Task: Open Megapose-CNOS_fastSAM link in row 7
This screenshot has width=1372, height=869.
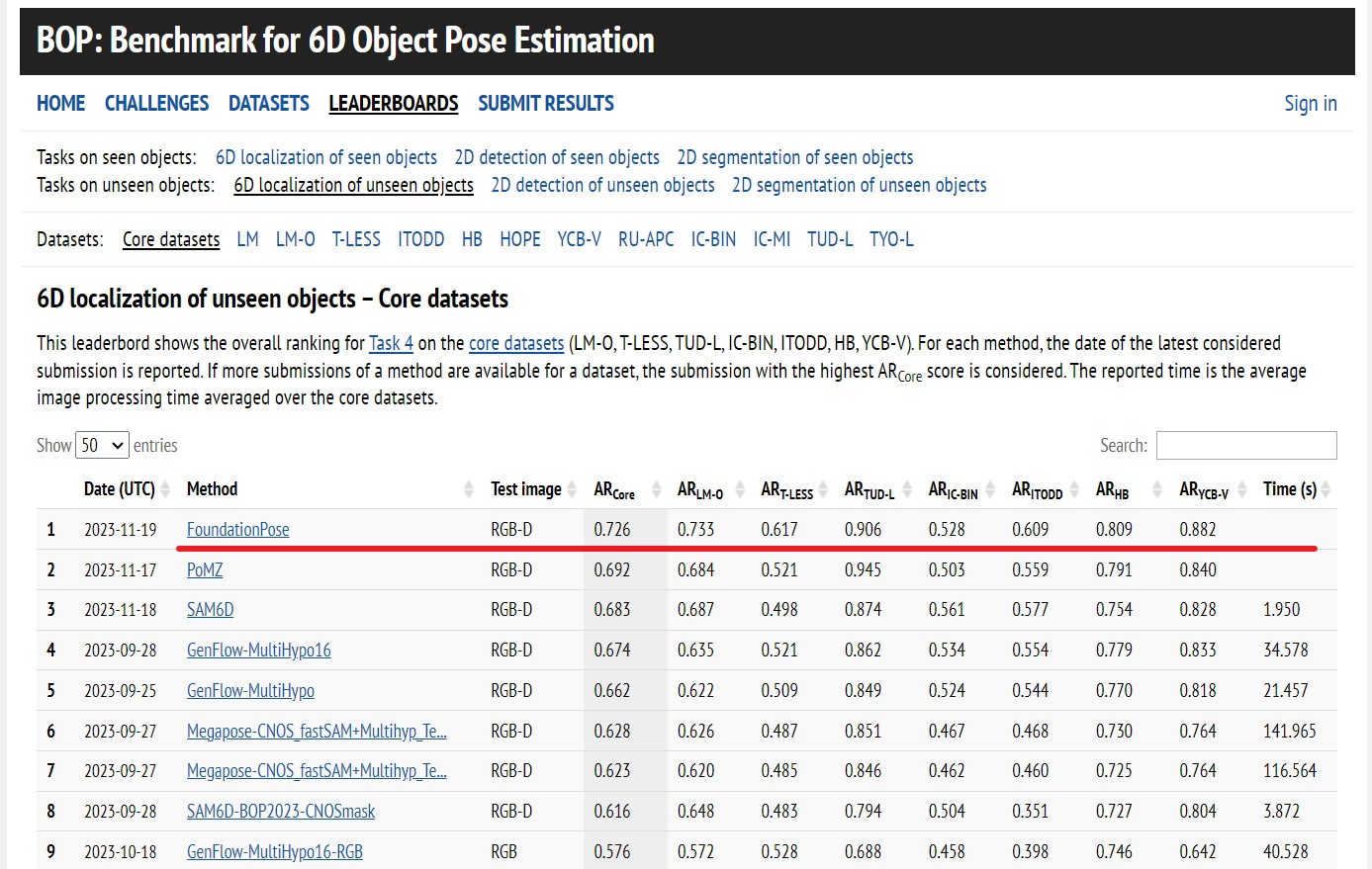Action: click(317, 770)
